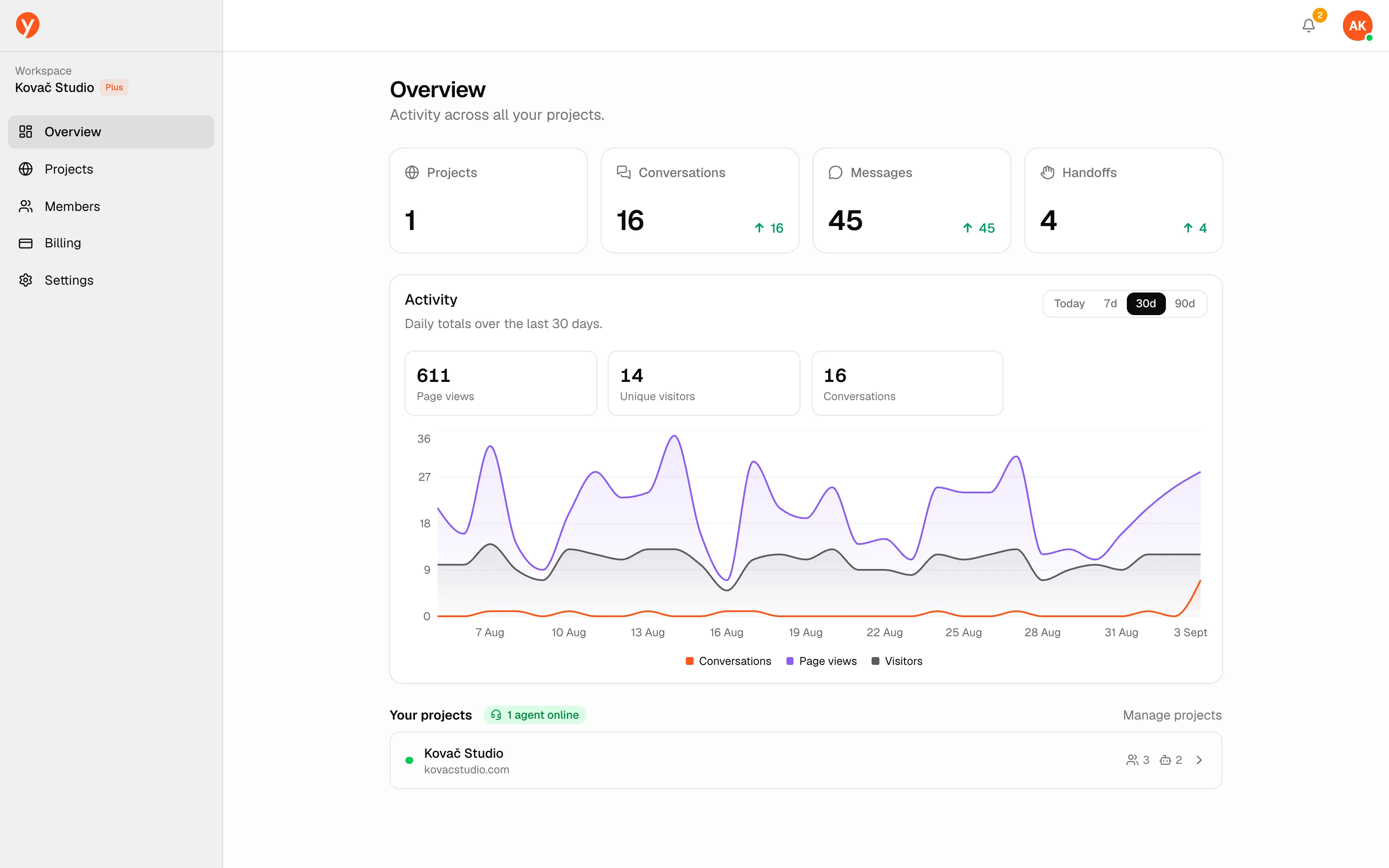Screen dimensions: 1389x868
Task: Toggle Page views series in chart legend
Action: [x=821, y=661]
